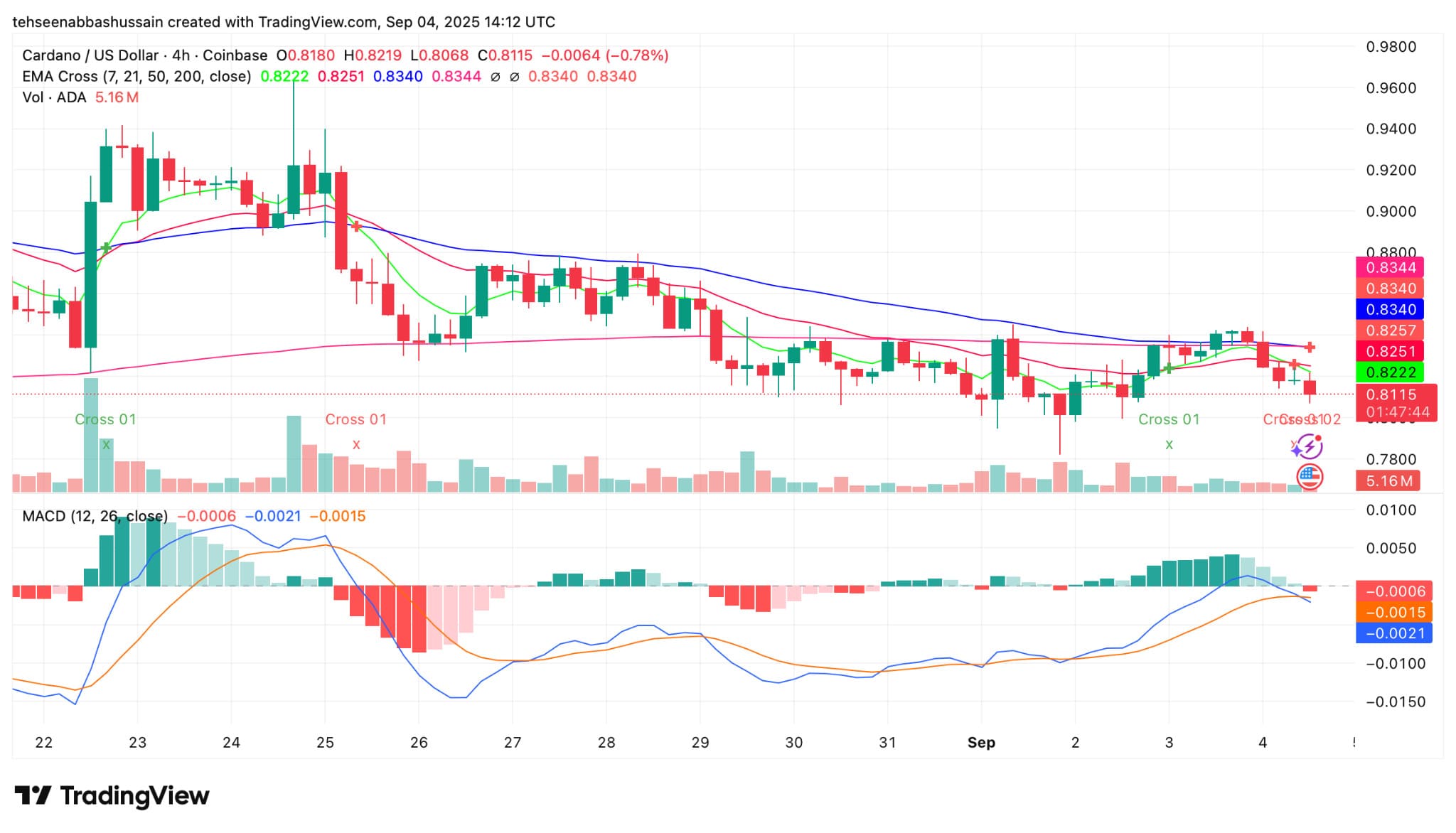This screenshot has width=1456, height=833.
Task: Click the header text with Sep 04, 2025 timestamp
Action: 284,22
